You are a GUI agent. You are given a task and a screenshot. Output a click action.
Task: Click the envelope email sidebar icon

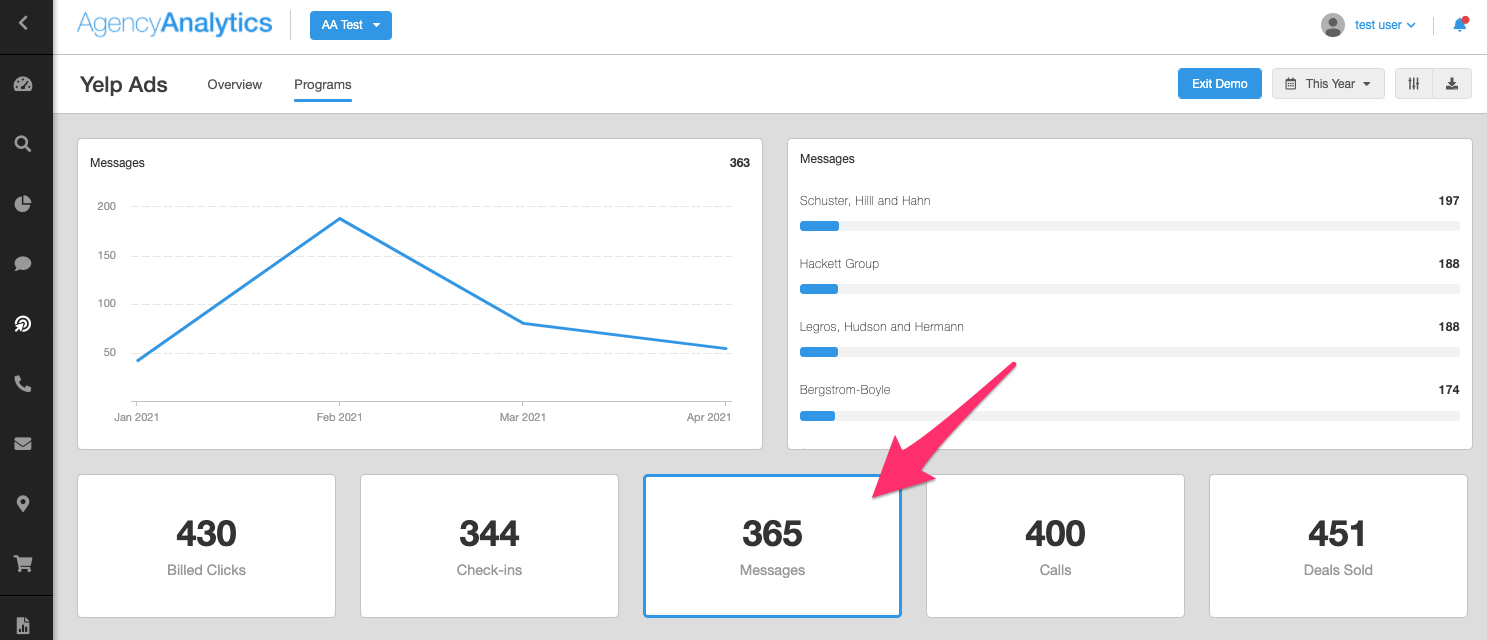(x=23, y=443)
